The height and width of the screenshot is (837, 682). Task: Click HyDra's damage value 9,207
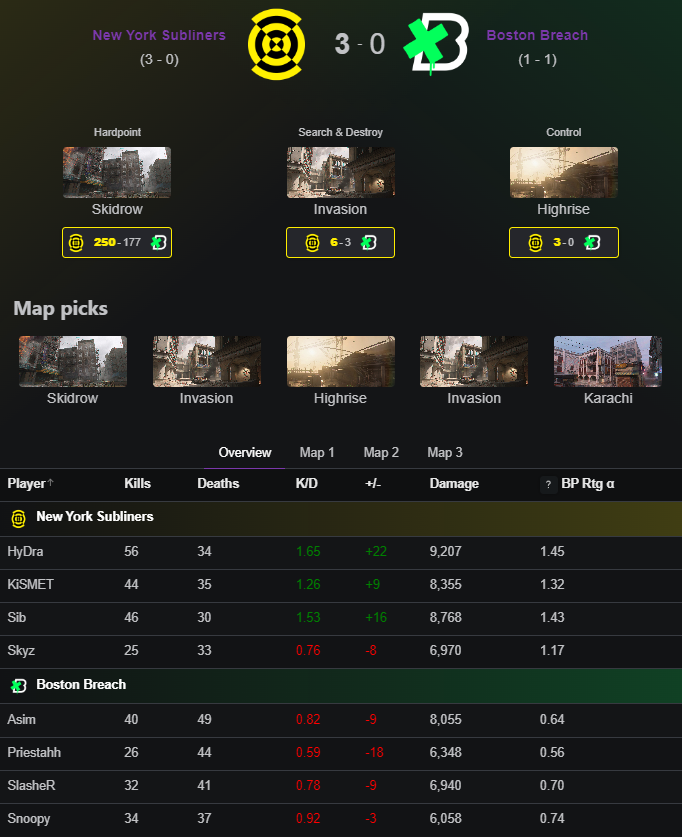(x=446, y=551)
